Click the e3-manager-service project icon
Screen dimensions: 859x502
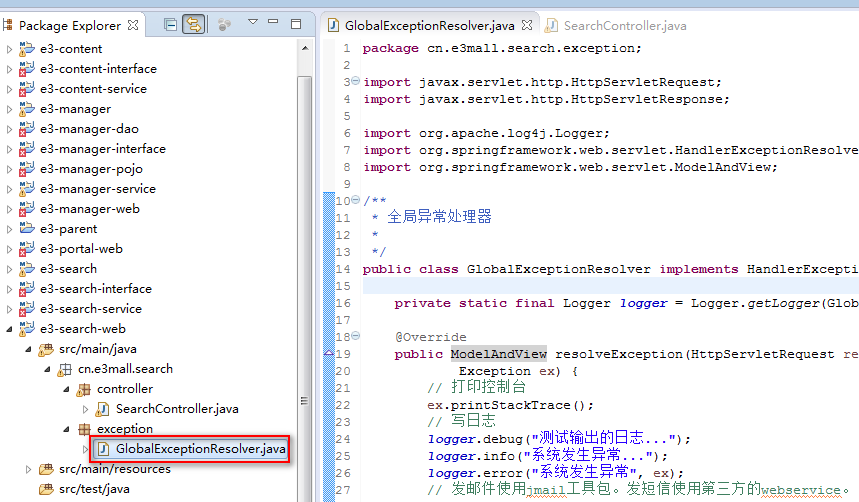point(27,189)
